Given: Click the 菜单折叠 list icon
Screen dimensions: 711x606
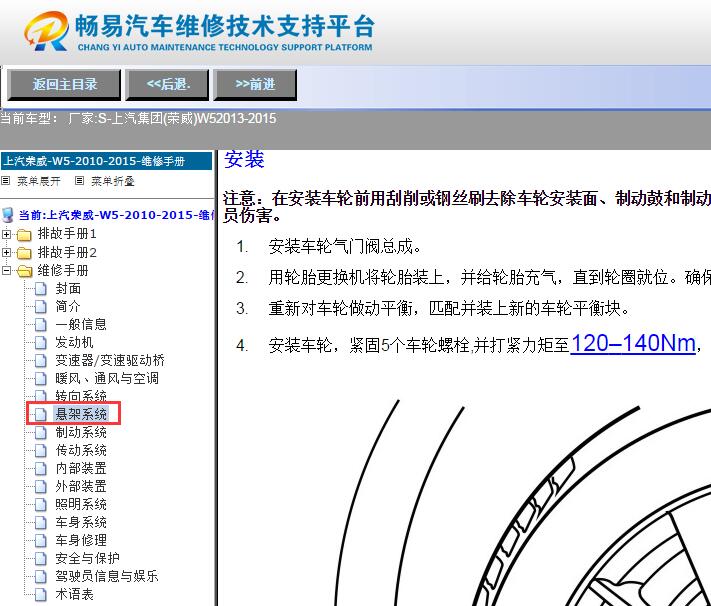Looking at the screenshot, I should 79,181.
